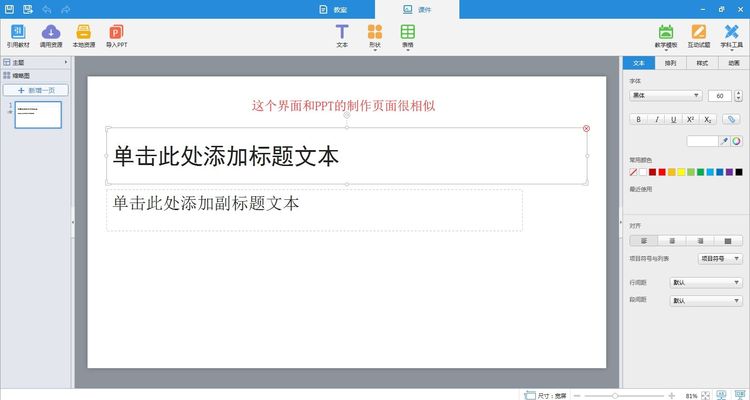Open 本地资源 local resources

(83, 35)
